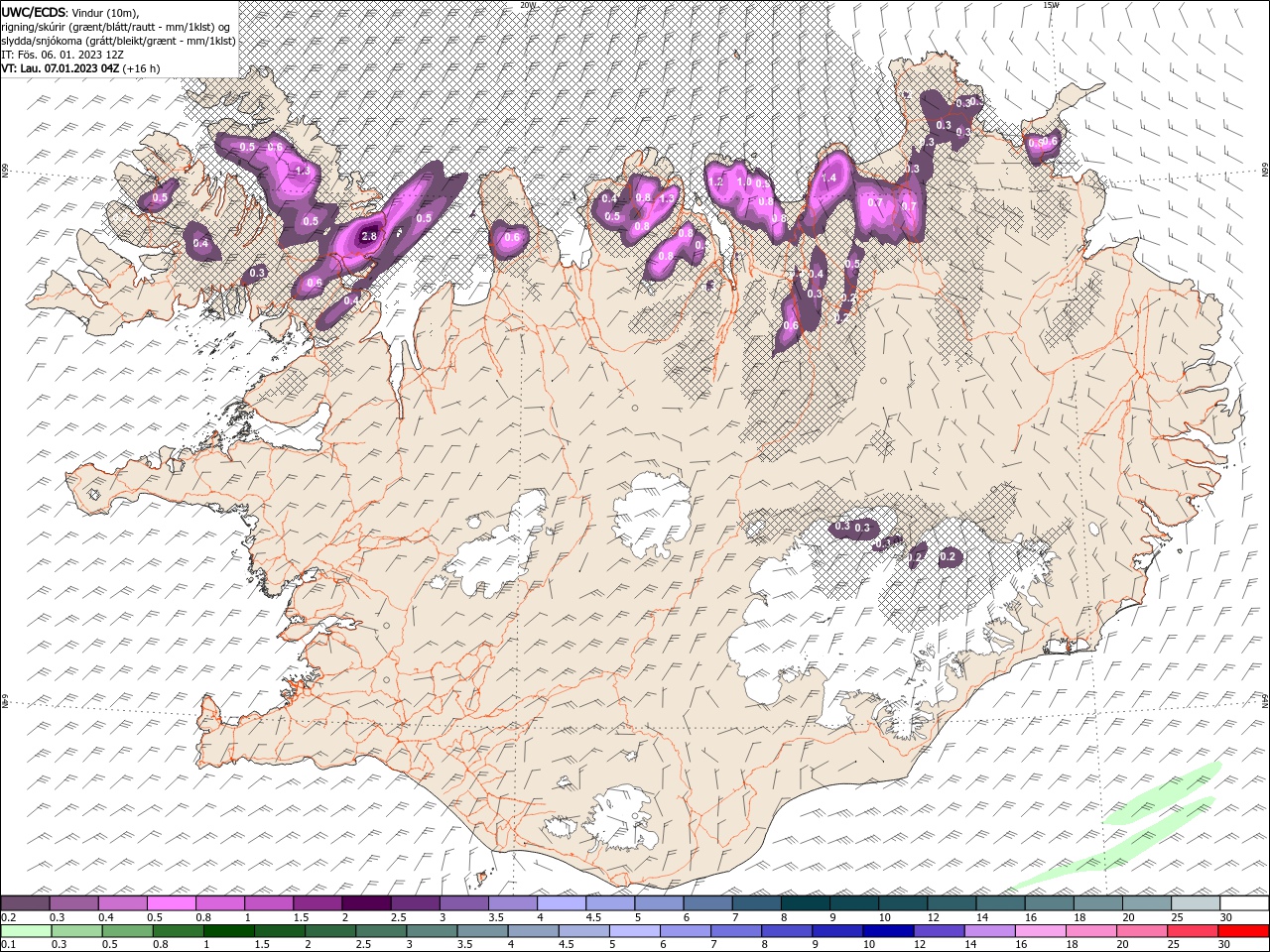Click the darkest green lower swatch at 1
Viewport: 1270px width, 952px height.
coord(228,930)
